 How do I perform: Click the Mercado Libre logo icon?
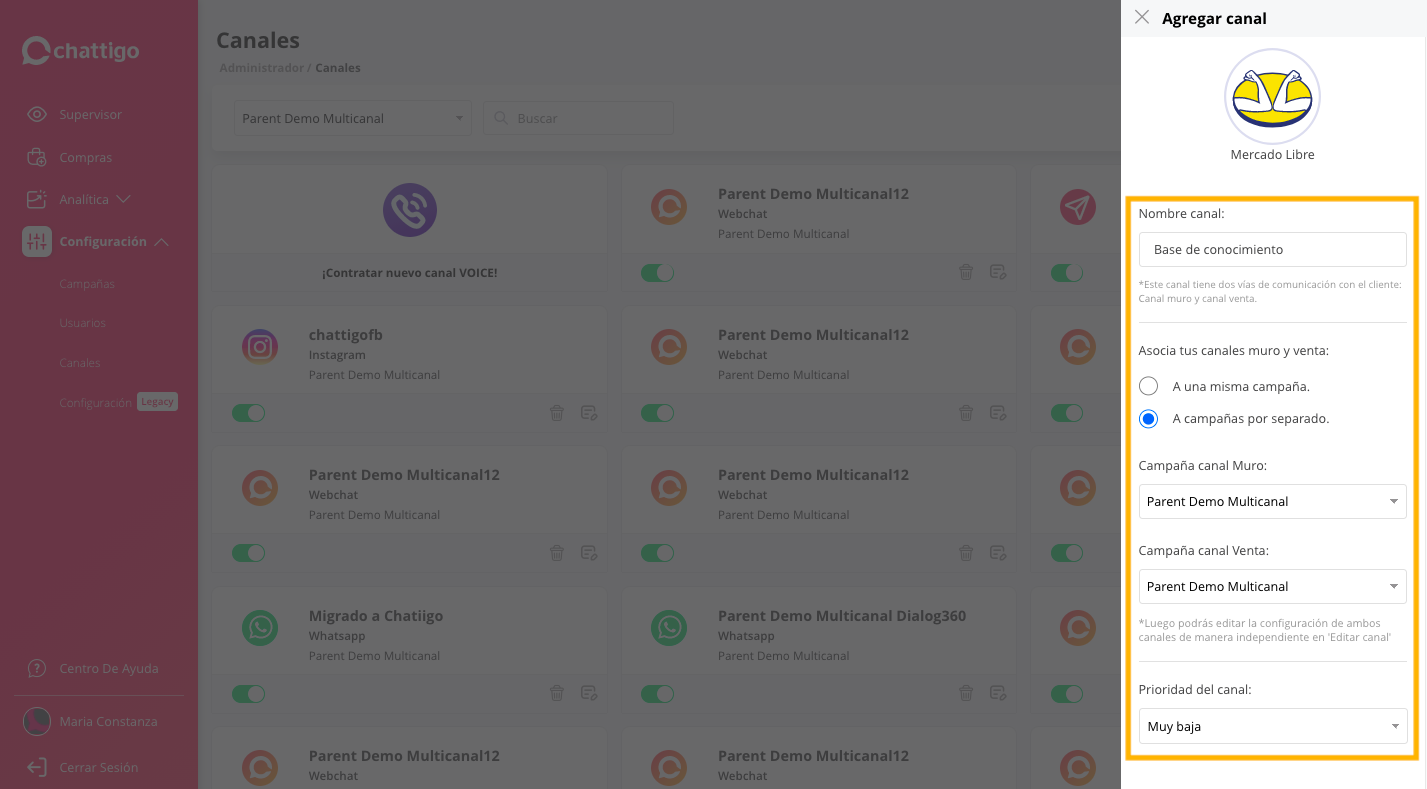coord(1272,97)
